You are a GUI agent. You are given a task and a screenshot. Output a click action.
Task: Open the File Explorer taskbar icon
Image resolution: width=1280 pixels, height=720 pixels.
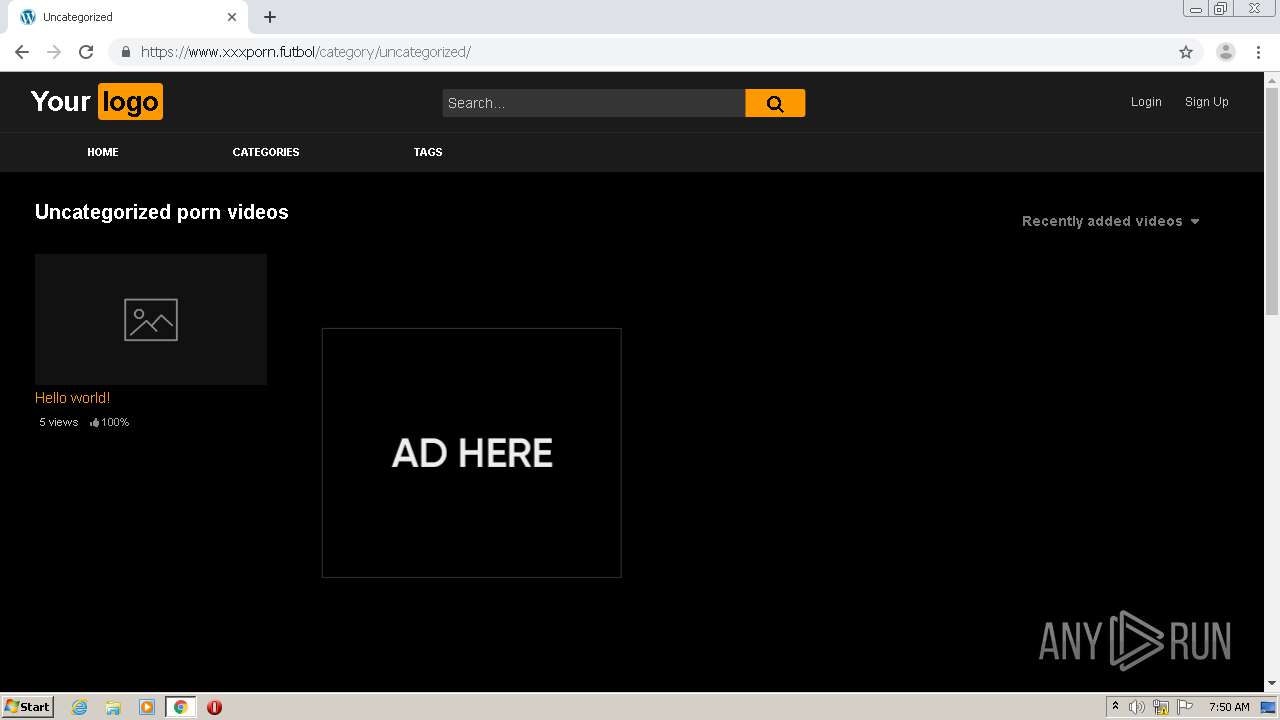pos(113,707)
